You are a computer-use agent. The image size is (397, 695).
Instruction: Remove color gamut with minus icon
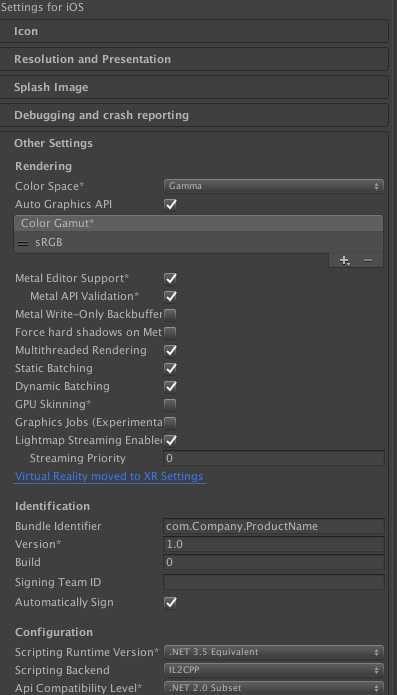coord(367,261)
